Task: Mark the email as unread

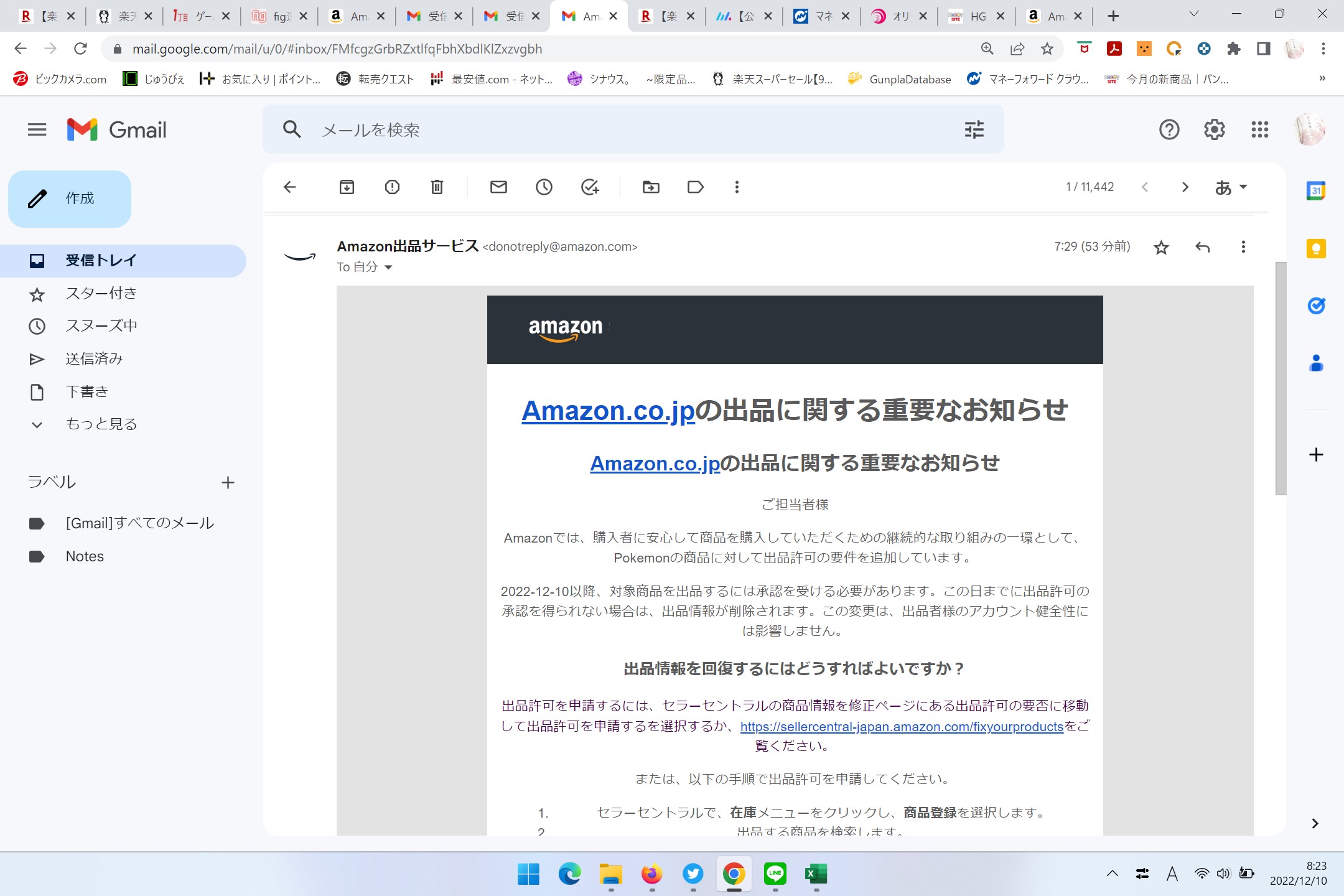Action: tap(498, 187)
